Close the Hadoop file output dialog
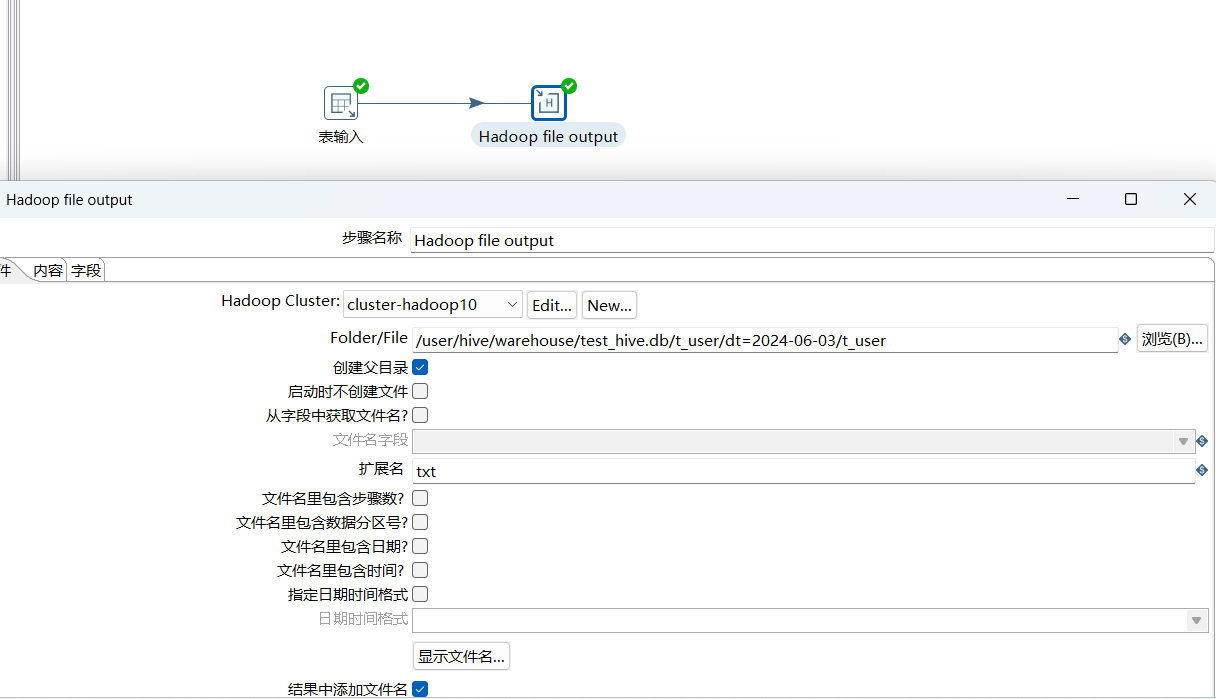 (x=1190, y=199)
